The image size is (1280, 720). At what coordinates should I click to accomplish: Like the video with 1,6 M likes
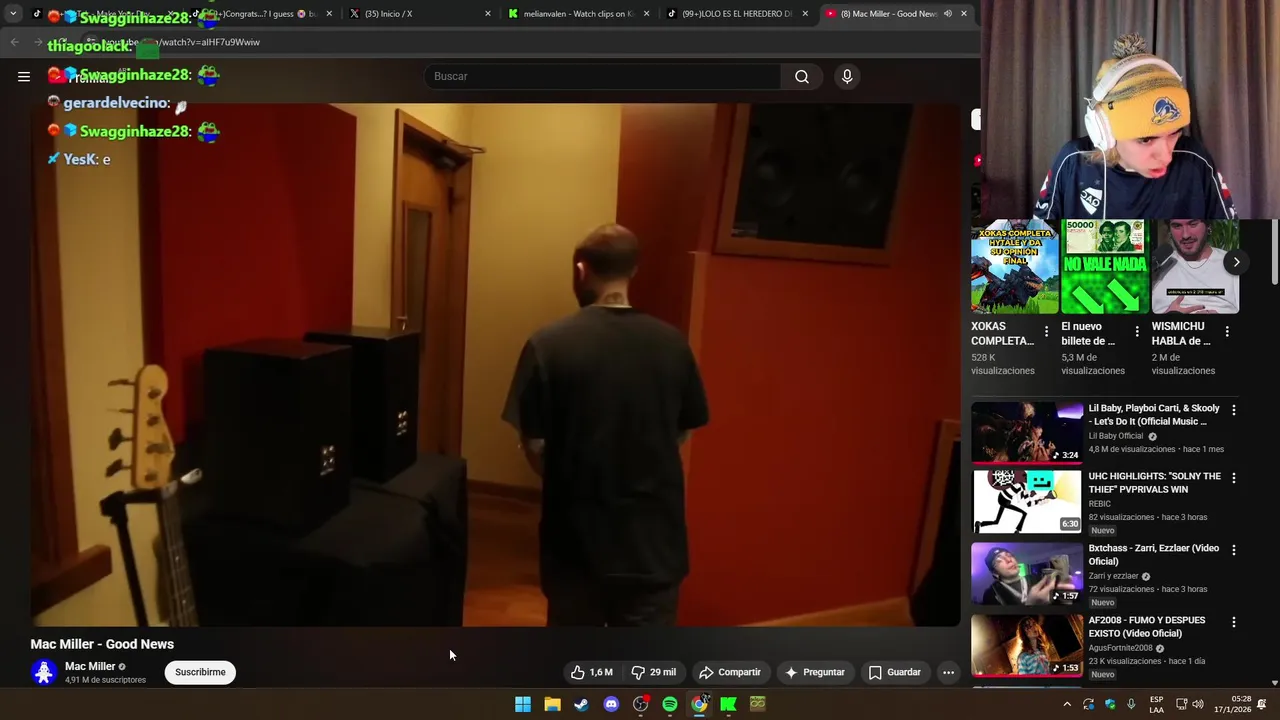tap(591, 672)
